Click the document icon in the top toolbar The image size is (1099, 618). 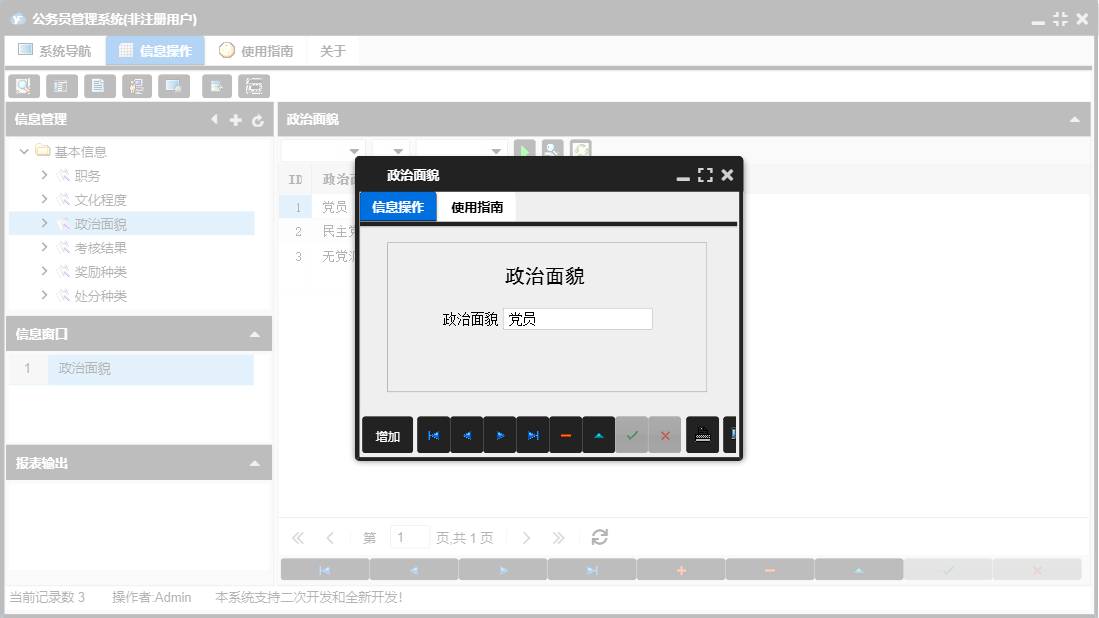pos(99,86)
